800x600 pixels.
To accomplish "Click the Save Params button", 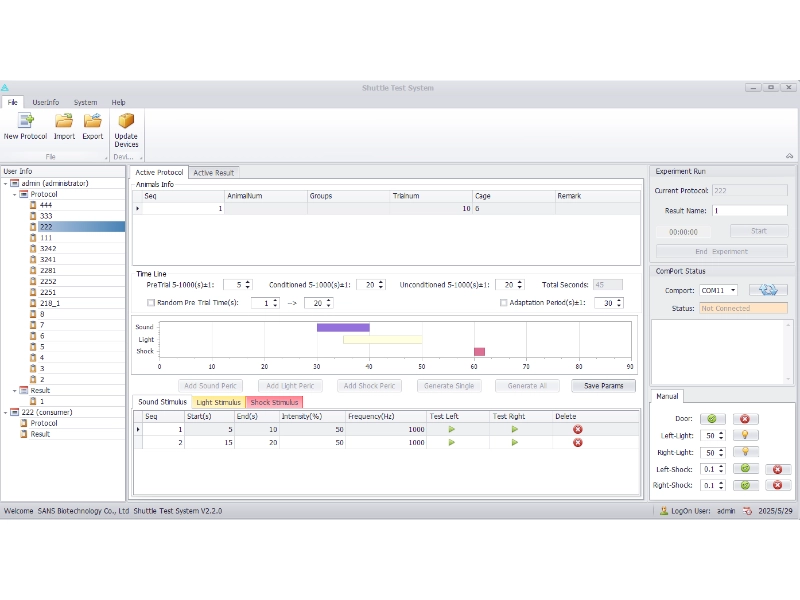I will pyautogui.click(x=604, y=386).
